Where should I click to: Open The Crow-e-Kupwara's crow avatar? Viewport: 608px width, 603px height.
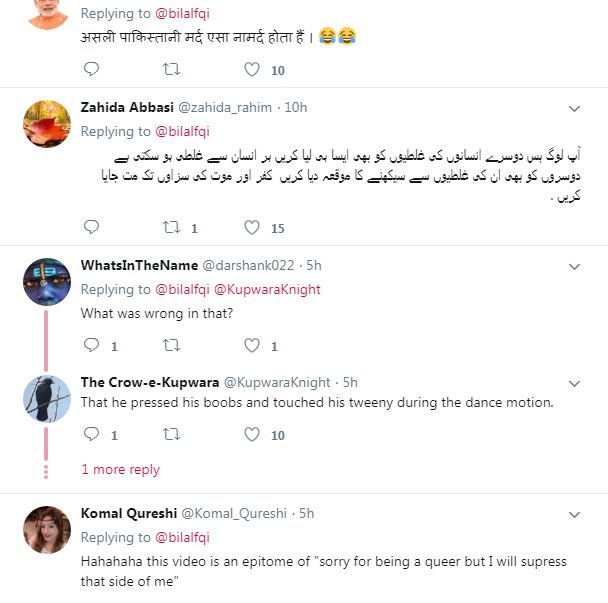coord(46,399)
